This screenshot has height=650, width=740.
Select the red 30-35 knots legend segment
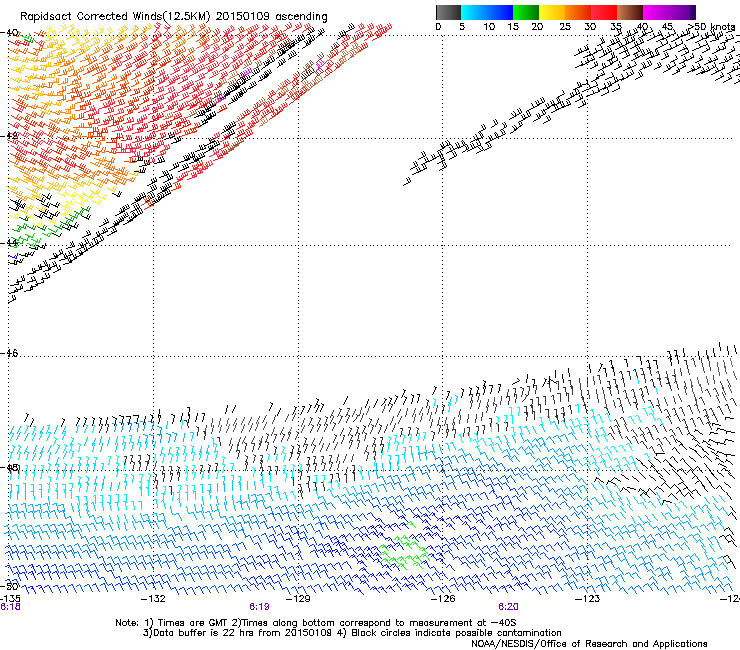pos(604,12)
